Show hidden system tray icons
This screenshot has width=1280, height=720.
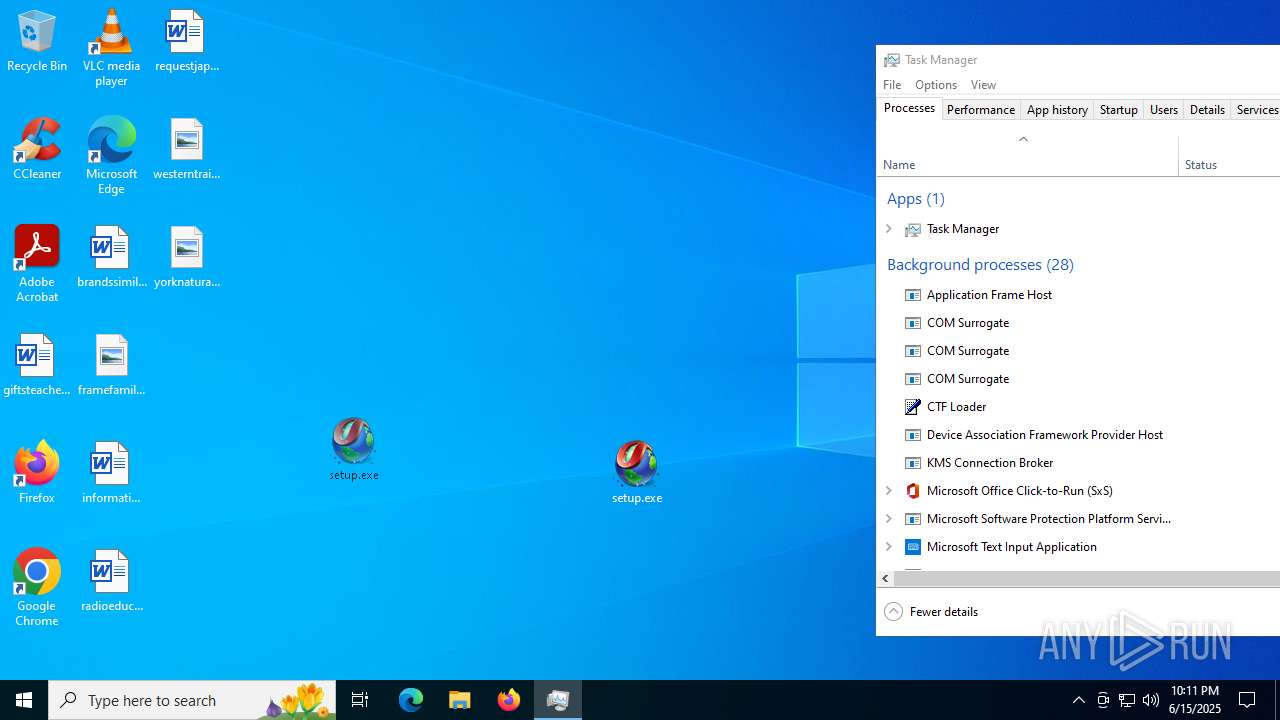pos(1078,700)
